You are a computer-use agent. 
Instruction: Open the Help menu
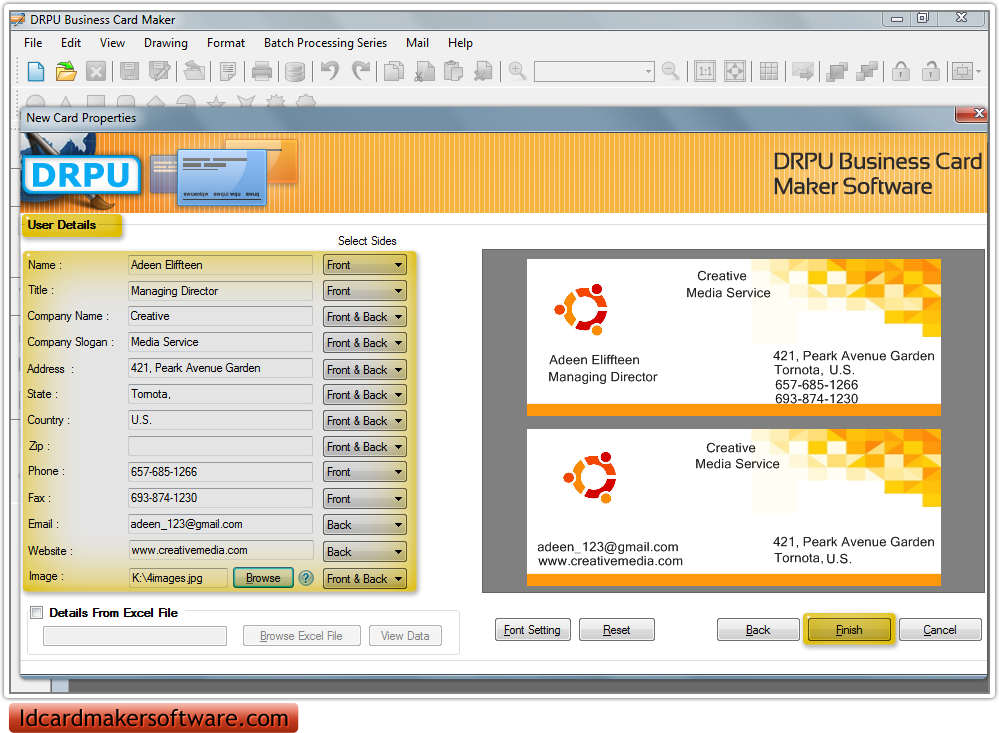460,43
